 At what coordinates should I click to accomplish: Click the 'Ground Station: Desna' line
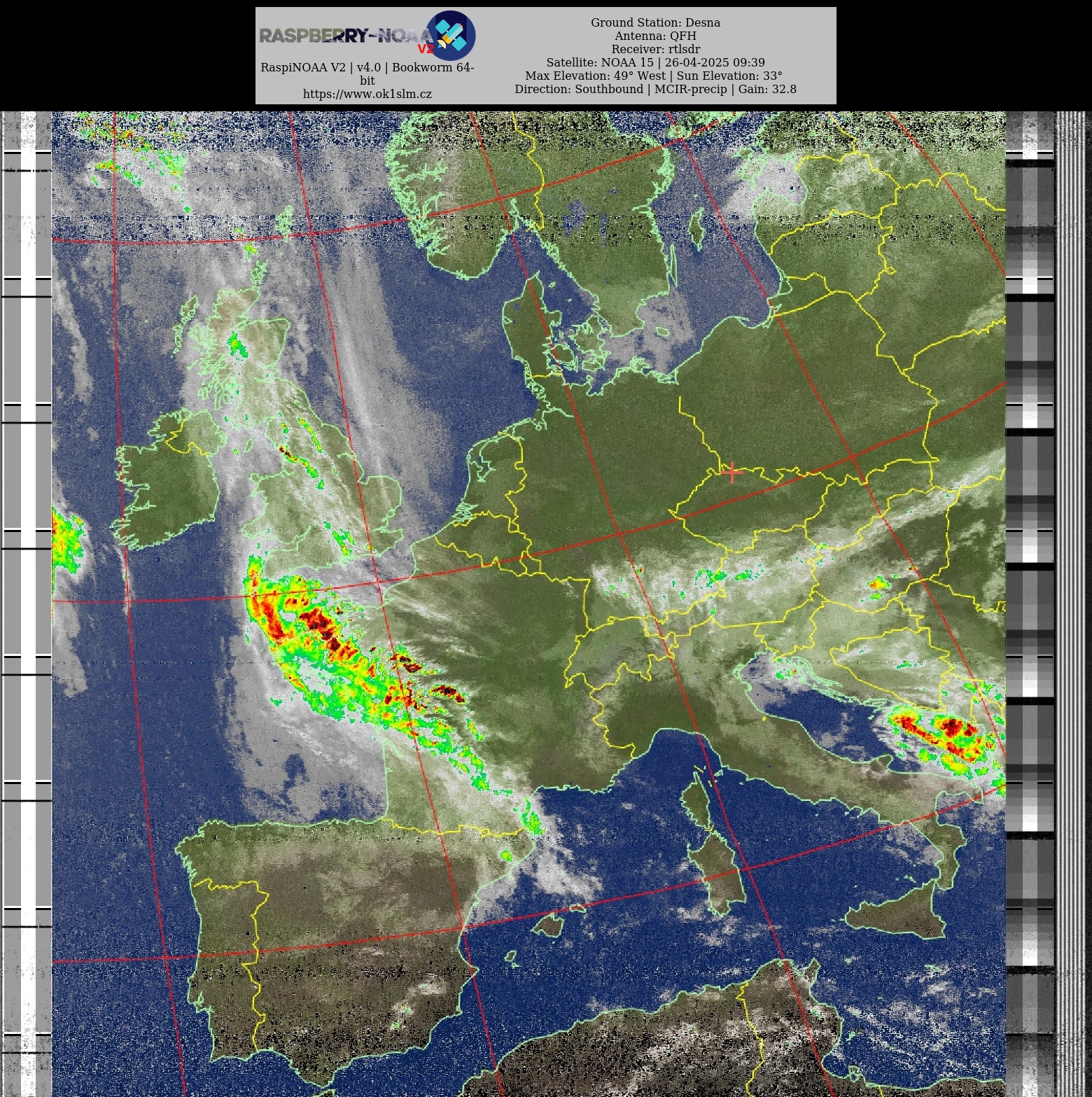point(655,22)
